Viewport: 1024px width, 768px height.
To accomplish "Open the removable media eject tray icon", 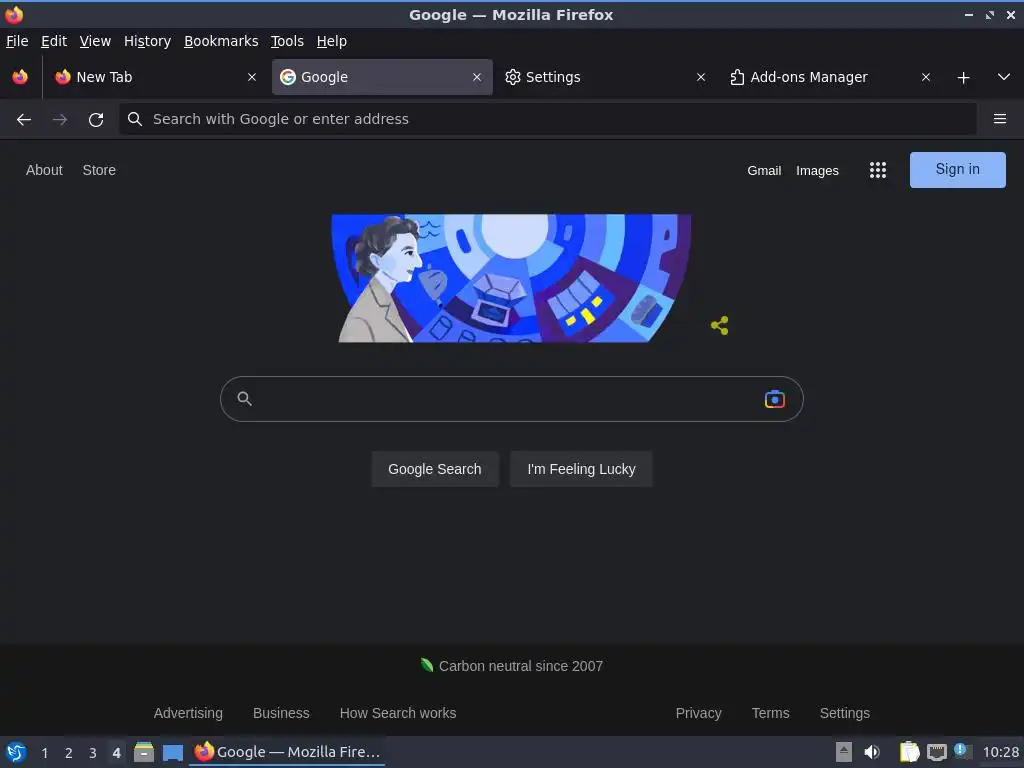I will pyautogui.click(x=844, y=752).
